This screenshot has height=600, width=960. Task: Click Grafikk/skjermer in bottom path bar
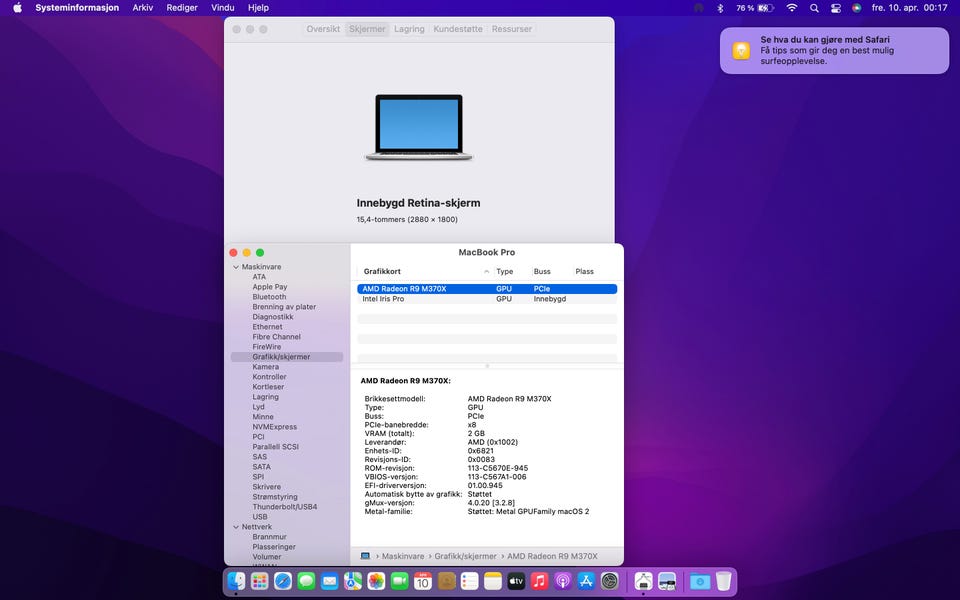[x=465, y=556]
